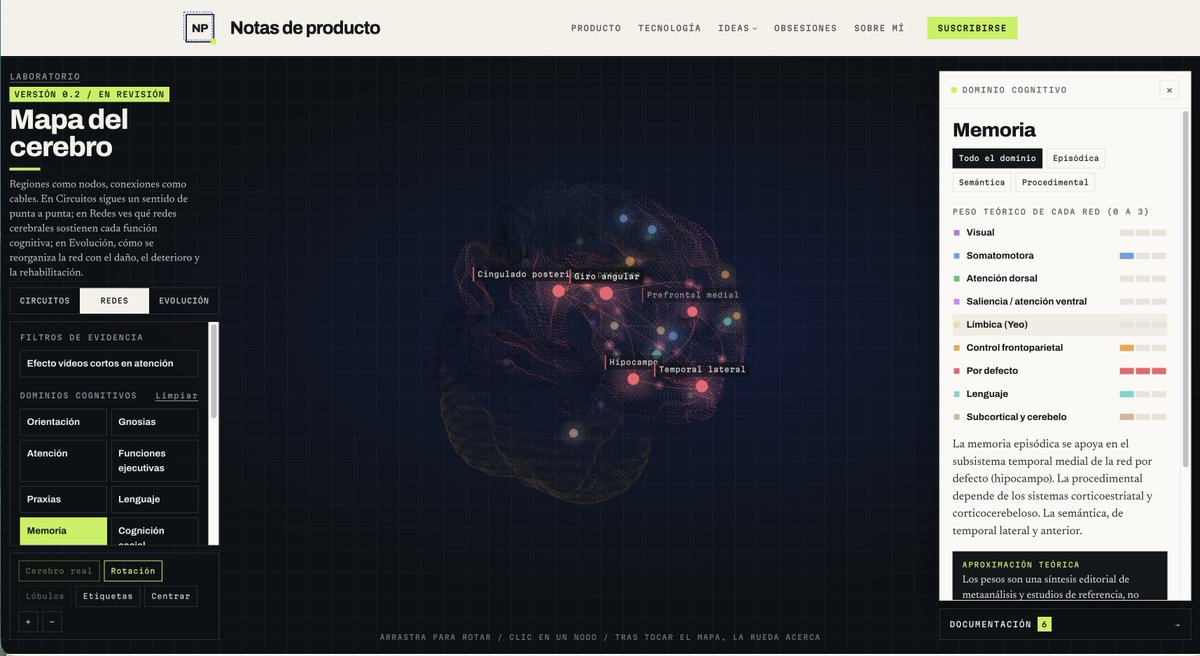This screenshot has height=656, width=1200.
Task: Click the Limpiar link
Action: 176,396
